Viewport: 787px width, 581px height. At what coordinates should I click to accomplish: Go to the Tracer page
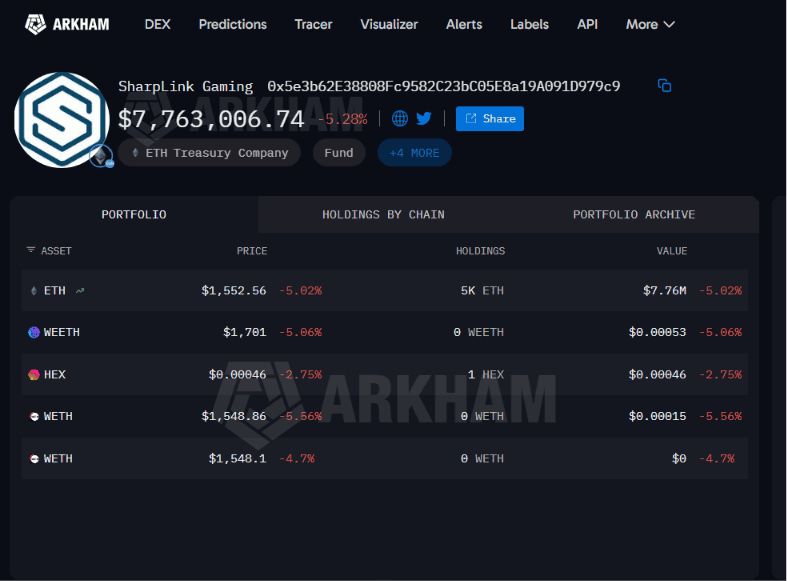[313, 24]
